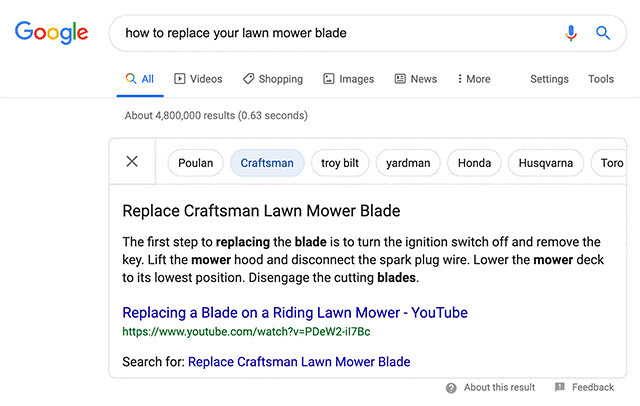The height and width of the screenshot is (406, 640).
Task: Open the Settings menu
Action: [x=549, y=79]
